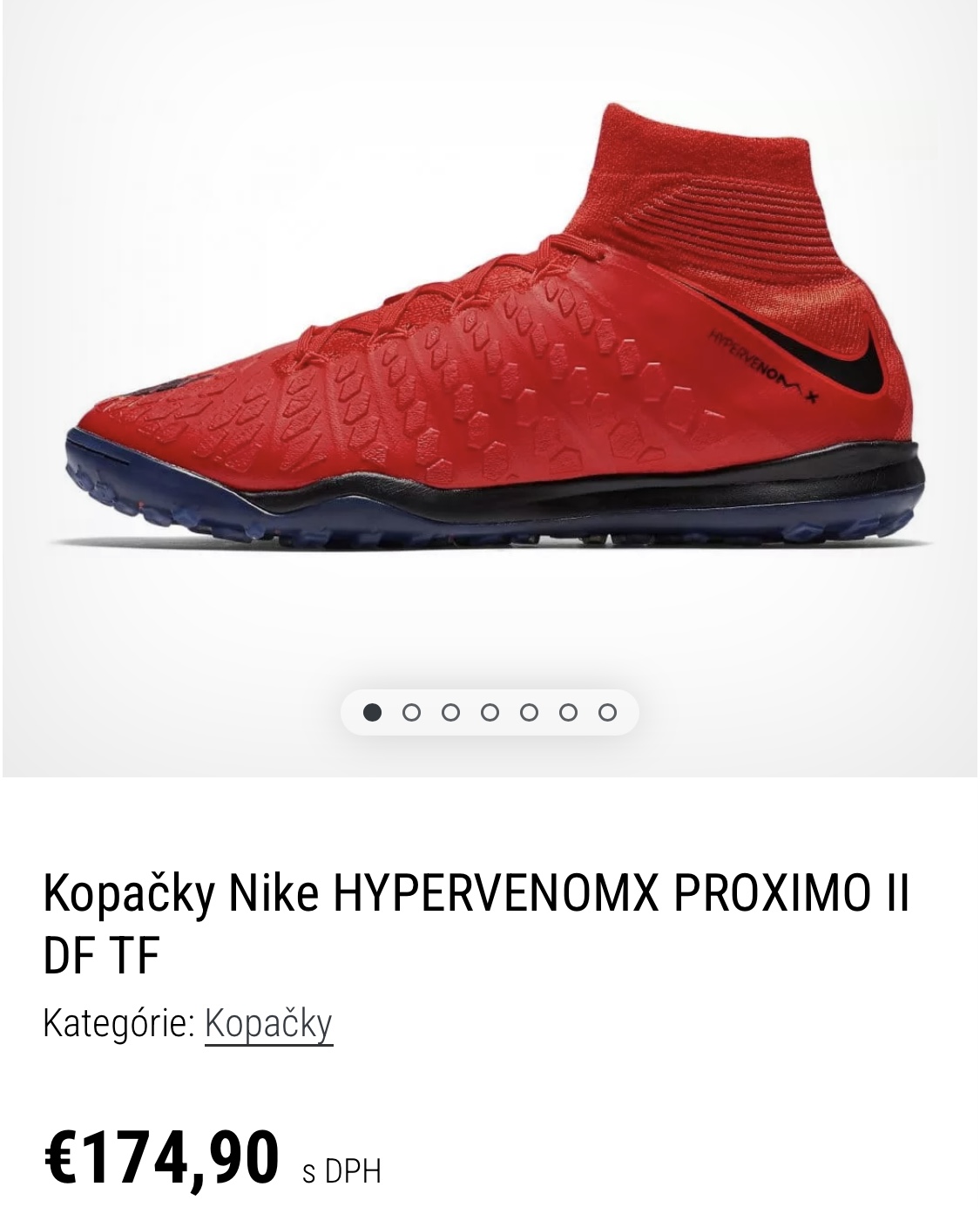Select the first filled carousel dot
Viewport: 980px width, 1207px height.
pyautogui.click(x=373, y=713)
